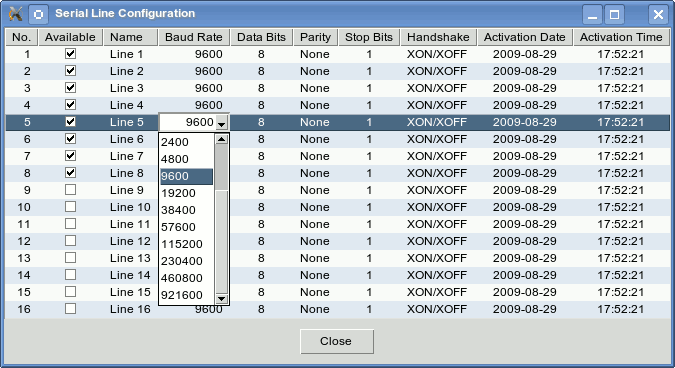Pick 230400 from the baud rate list
Screen dimensions: 675x368
point(186,261)
